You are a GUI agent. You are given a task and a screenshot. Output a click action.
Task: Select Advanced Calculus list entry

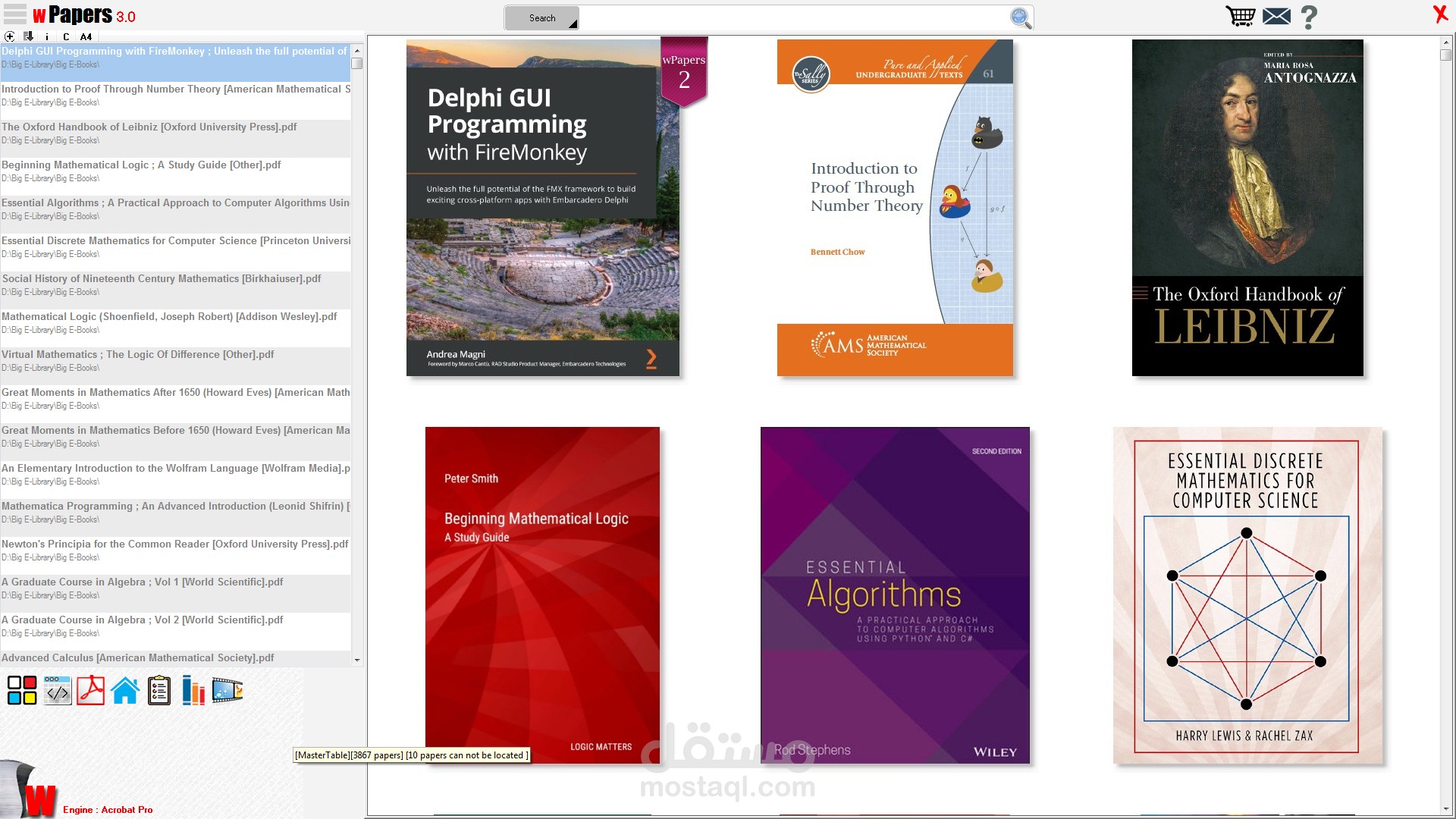coord(175,658)
